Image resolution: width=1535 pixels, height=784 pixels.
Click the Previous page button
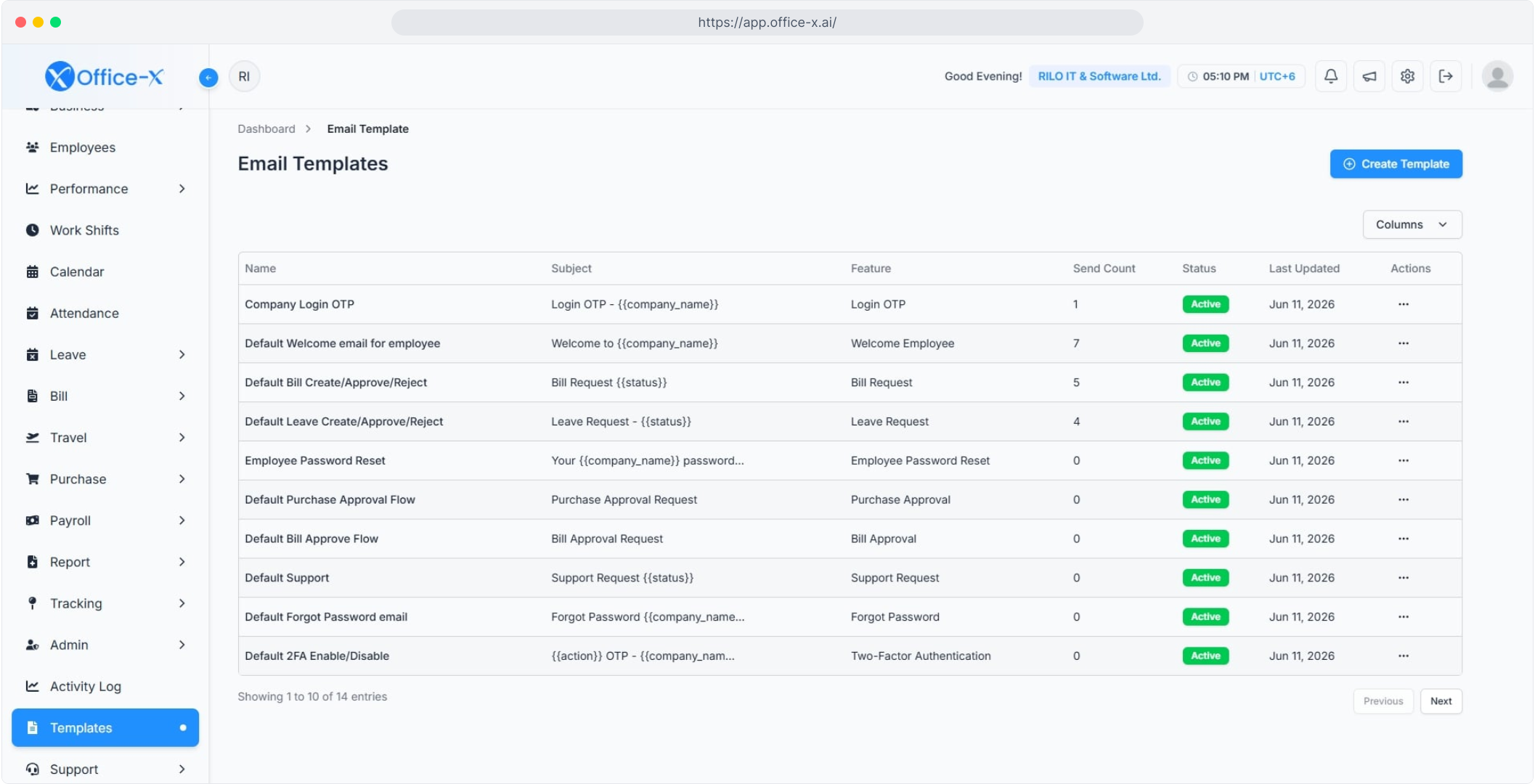[x=1383, y=701]
